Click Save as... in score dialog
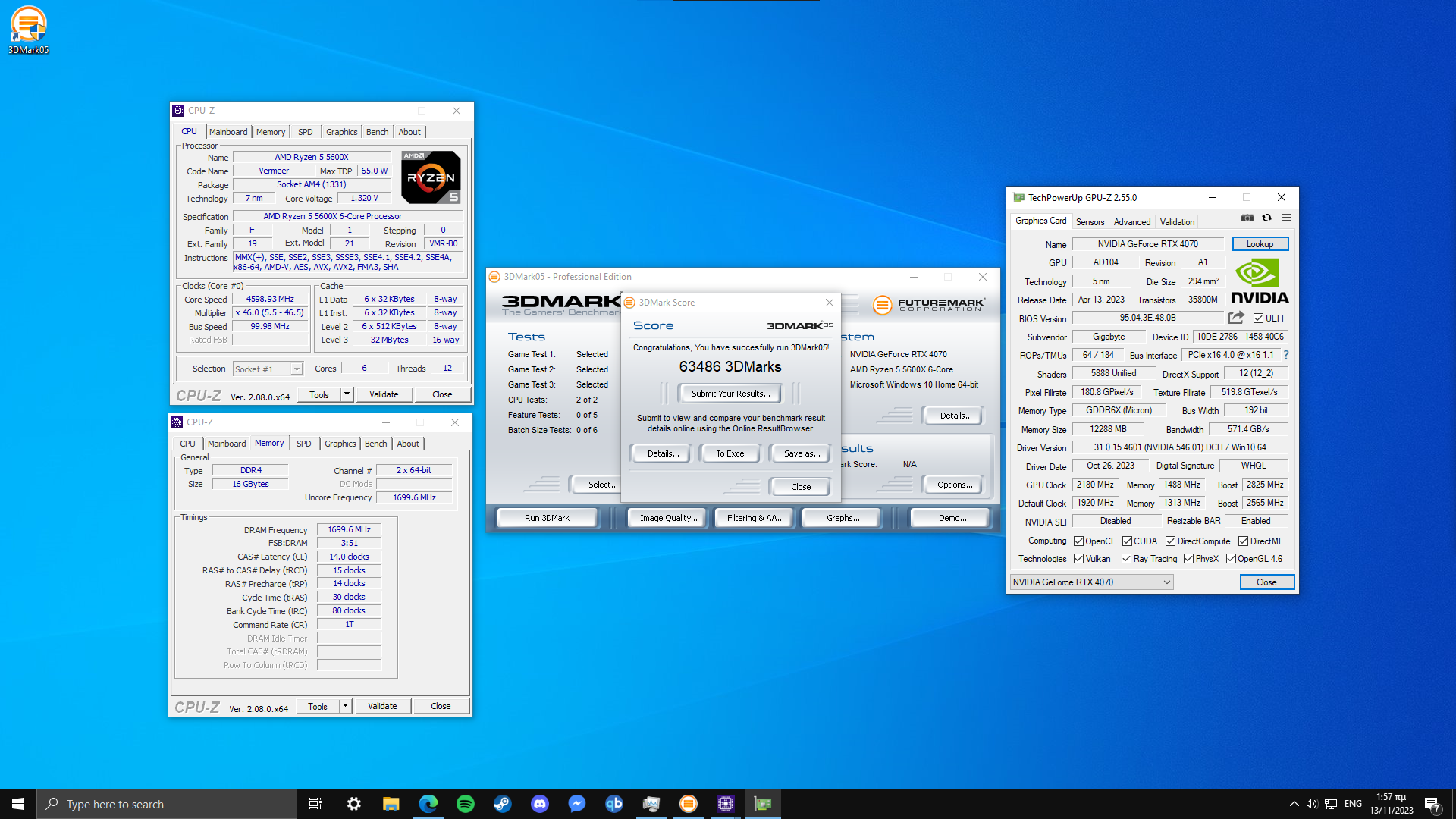1456x819 pixels. pyautogui.click(x=801, y=453)
